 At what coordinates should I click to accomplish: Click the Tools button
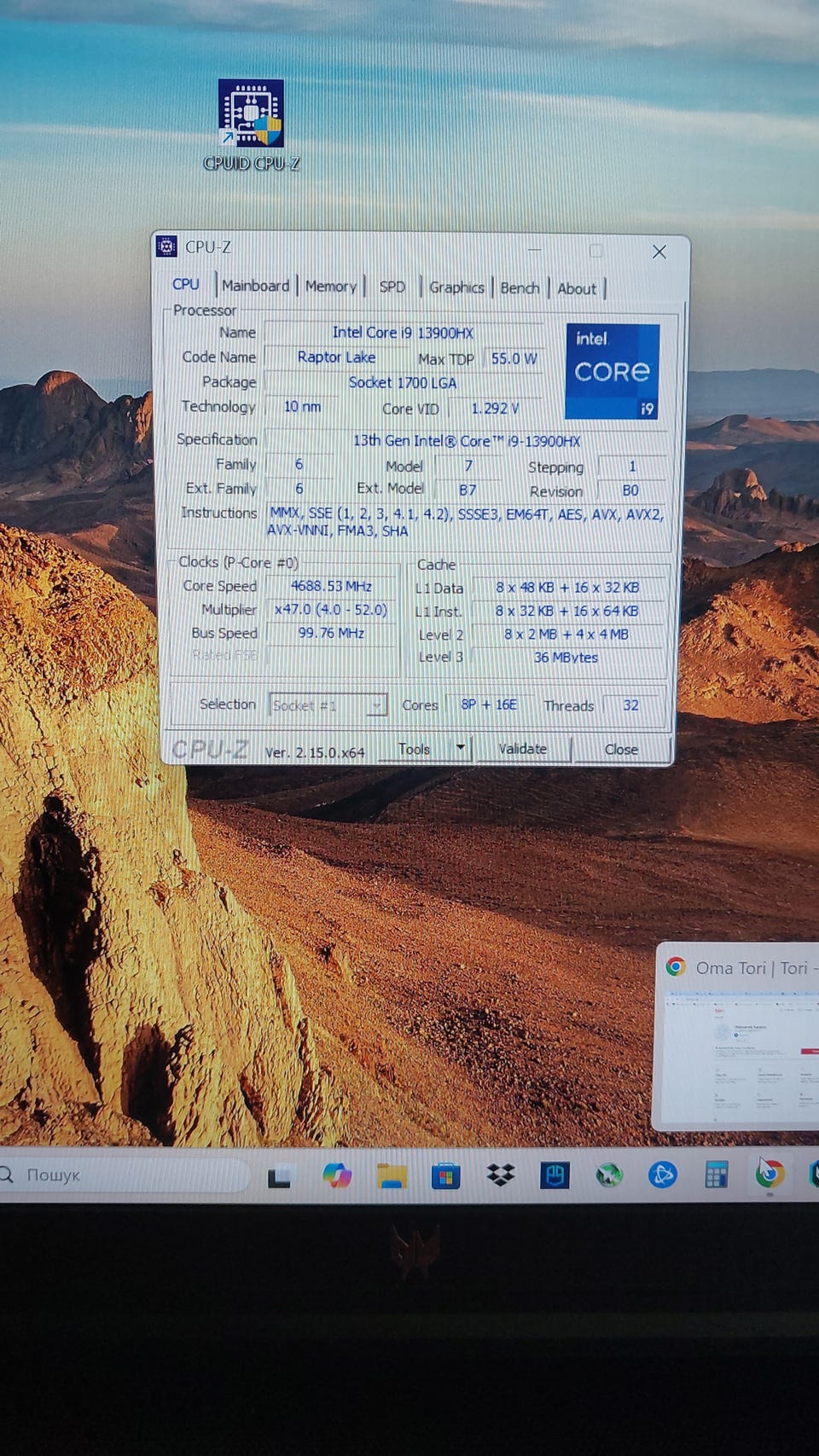click(x=415, y=749)
